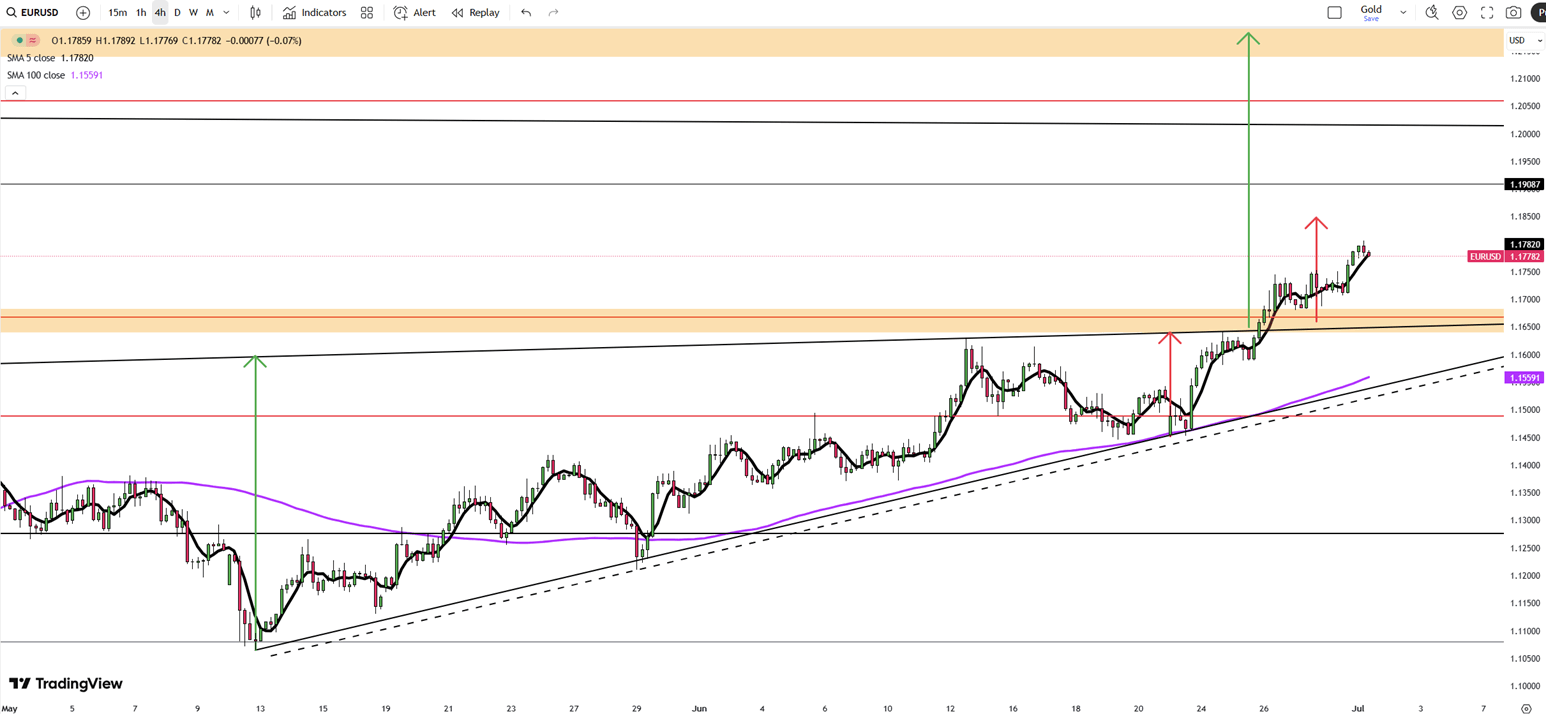Viewport: 1546px width, 714px height.
Task: Enter fullscreen mode
Action: point(1487,13)
